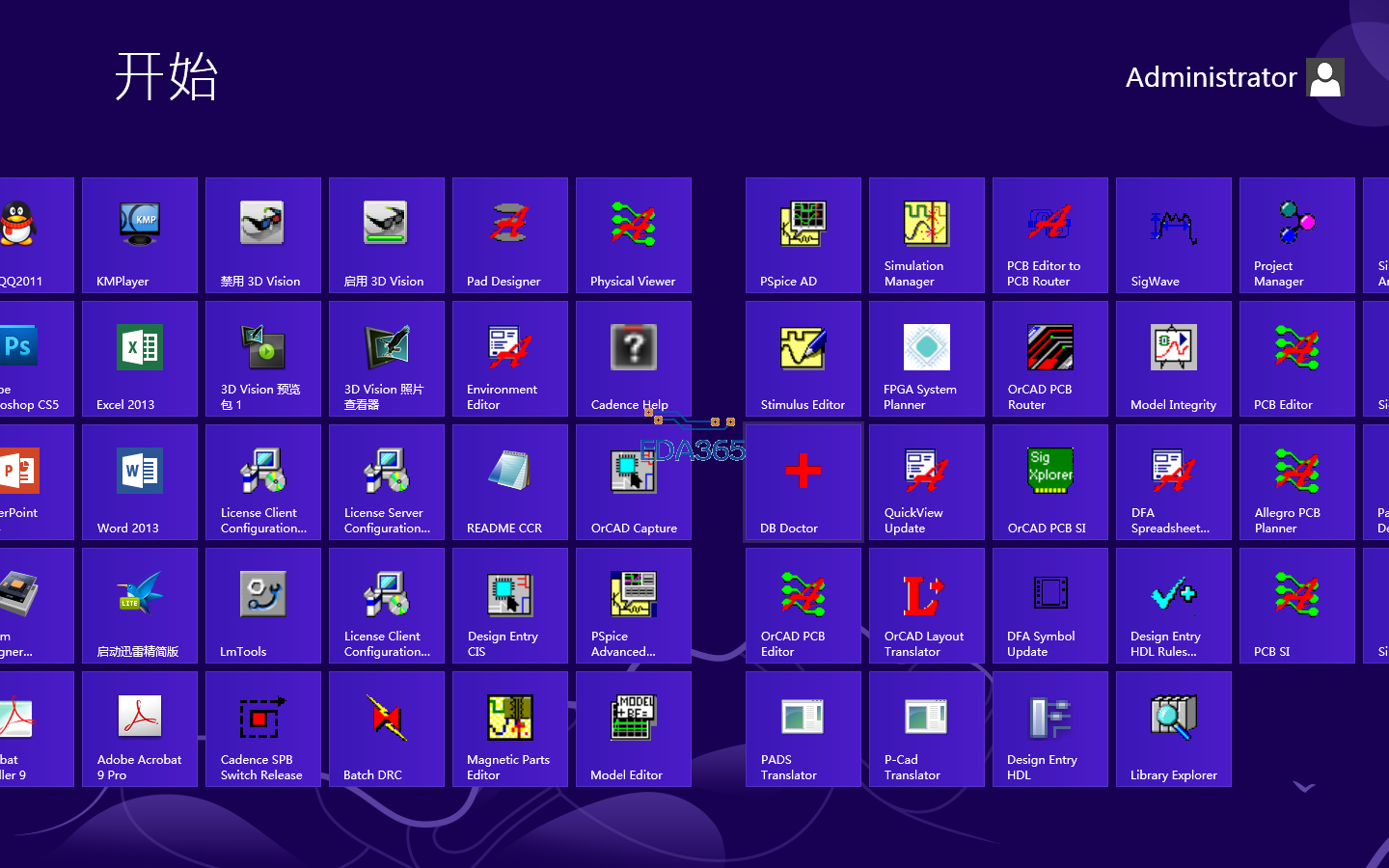Screen dimensions: 1389x868
Task: Open the README CCR tile
Action: pyautogui.click(x=510, y=482)
